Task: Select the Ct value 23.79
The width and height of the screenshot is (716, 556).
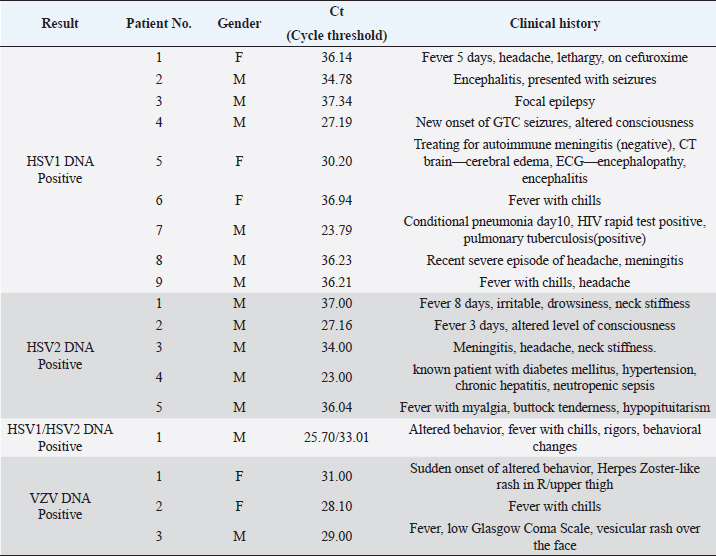Action: [336, 230]
